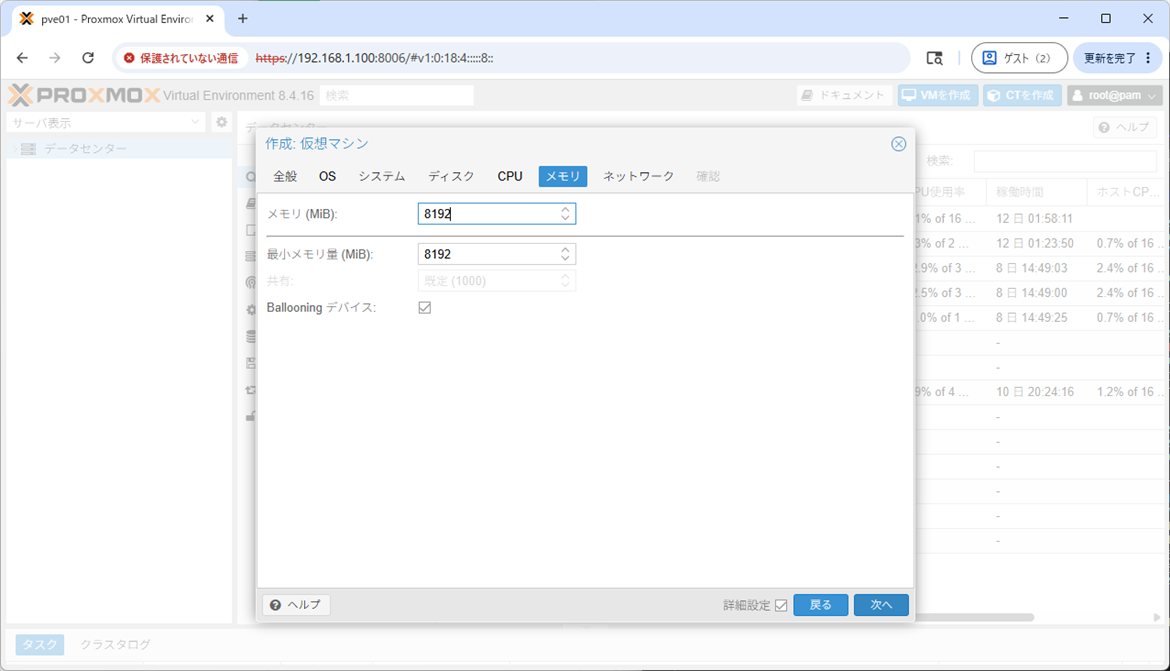The width and height of the screenshot is (1170, 671).
Task: Select the メモリ tab
Action: 563,176
